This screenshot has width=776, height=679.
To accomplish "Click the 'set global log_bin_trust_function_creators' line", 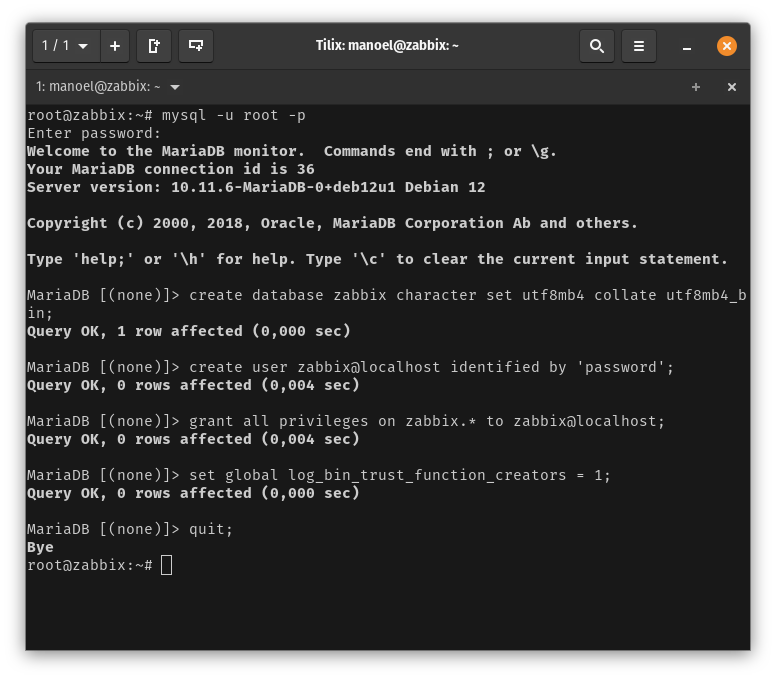I will 399,475.
